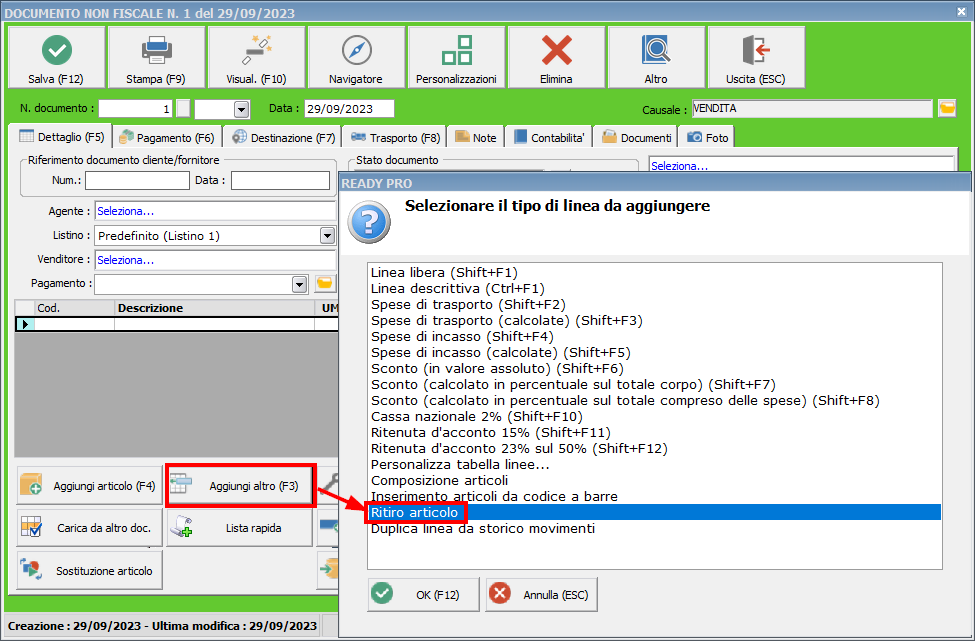Close the document window
975x641 pixels.
[x=961, y=11]
